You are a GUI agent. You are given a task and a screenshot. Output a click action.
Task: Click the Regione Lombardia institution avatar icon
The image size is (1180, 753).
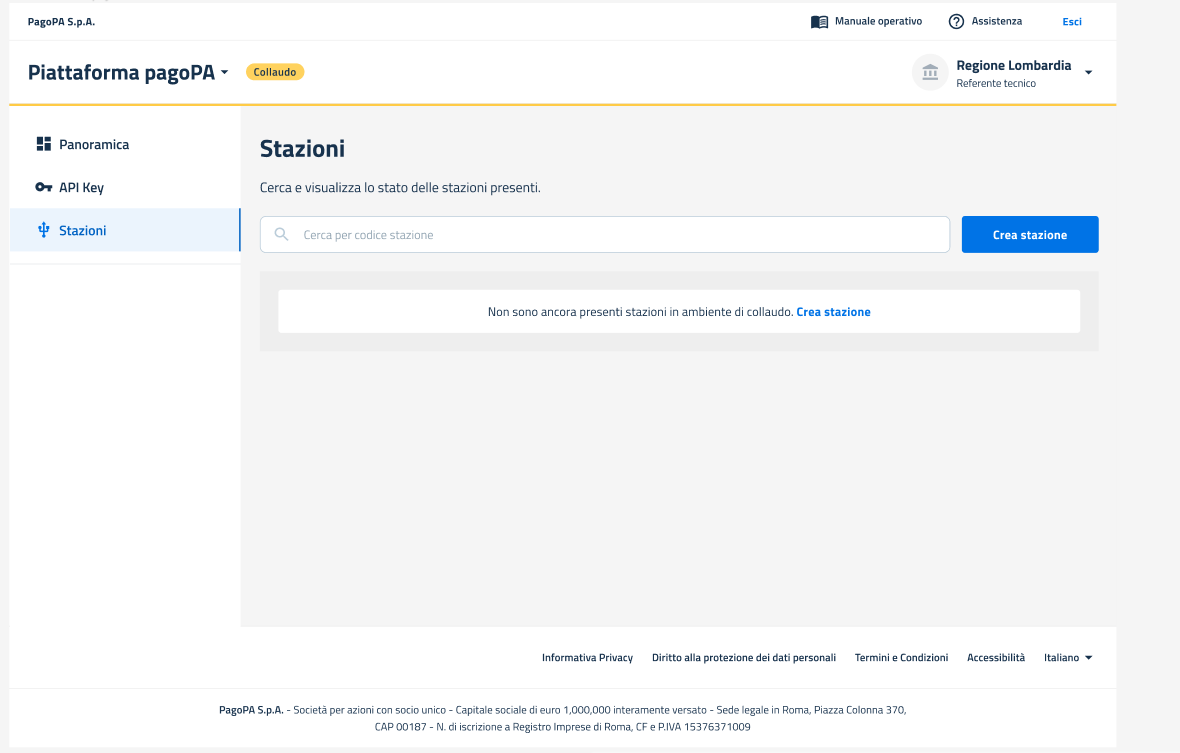(x=930, y=72)
